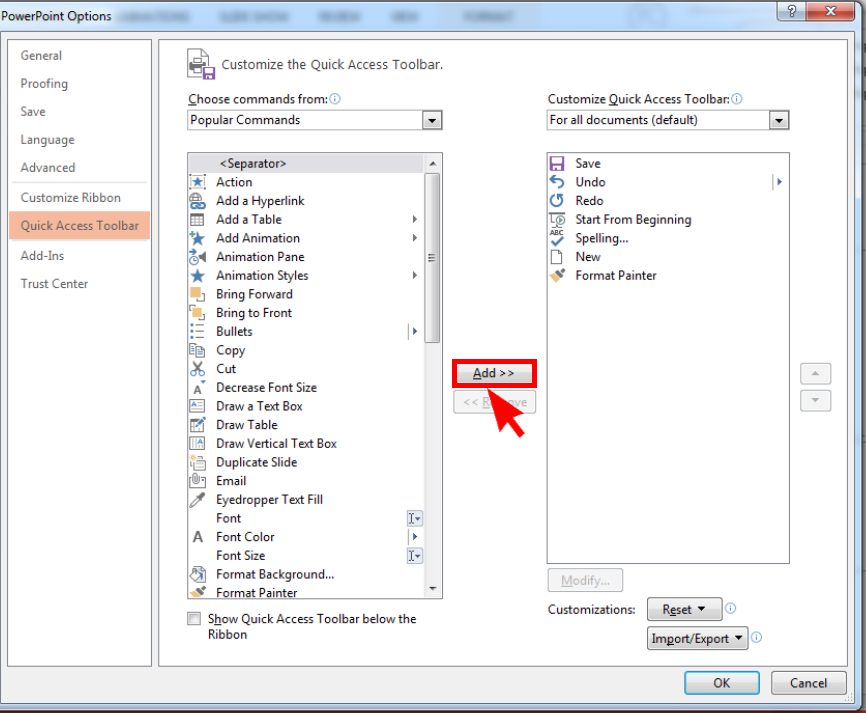866x713 pixels.
Task: Select the Start From Beginning icon
Action: coord(557,219)
